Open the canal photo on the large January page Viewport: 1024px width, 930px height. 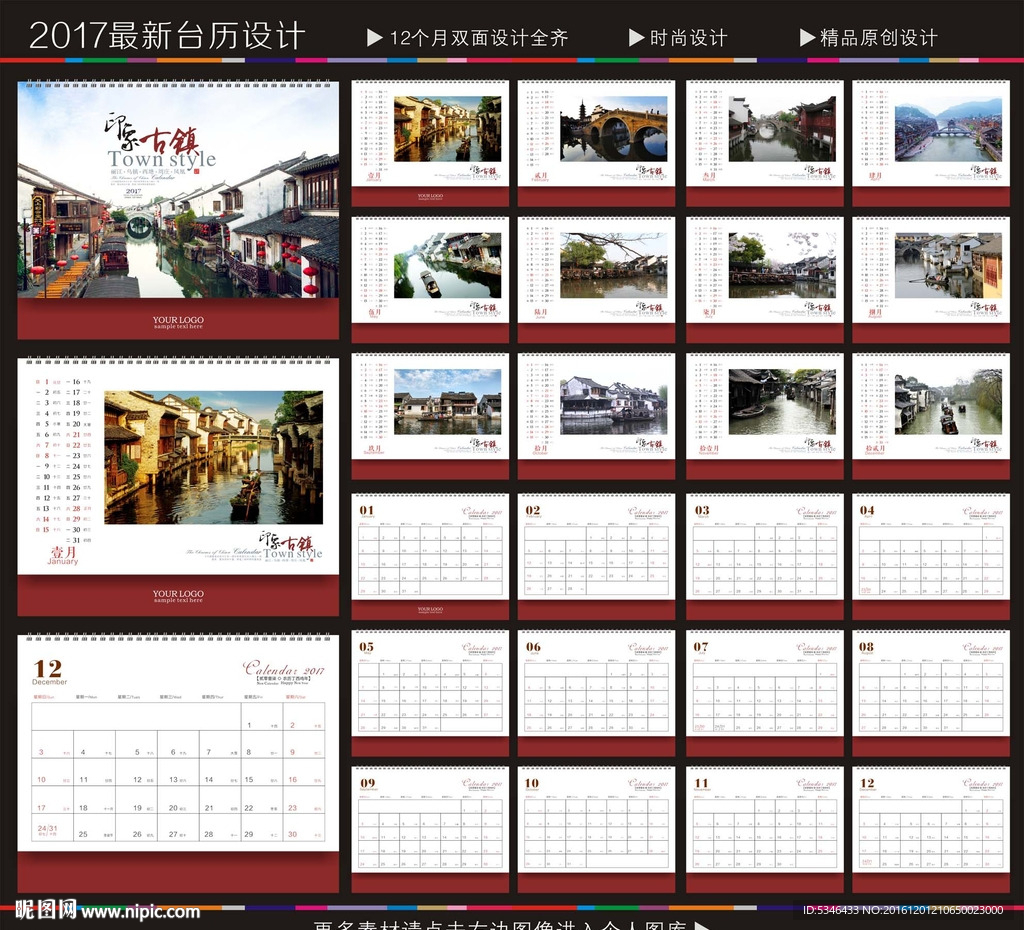(214, 457)
